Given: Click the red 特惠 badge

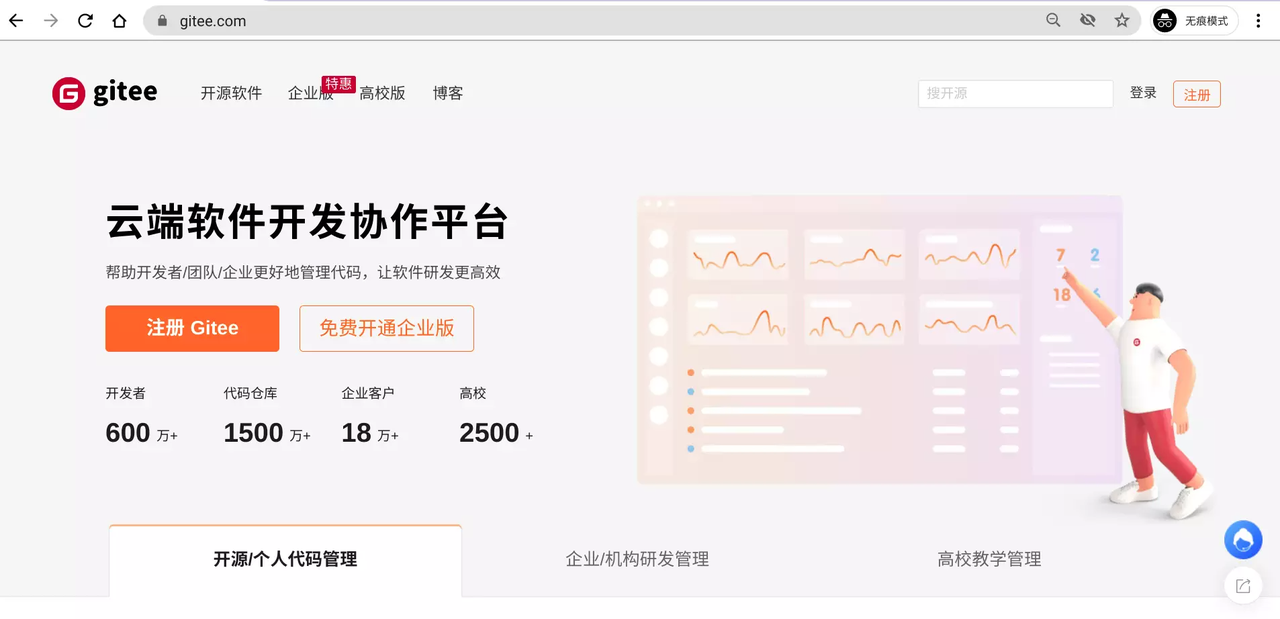Looking at the screenshot, I should pos(338,84).
